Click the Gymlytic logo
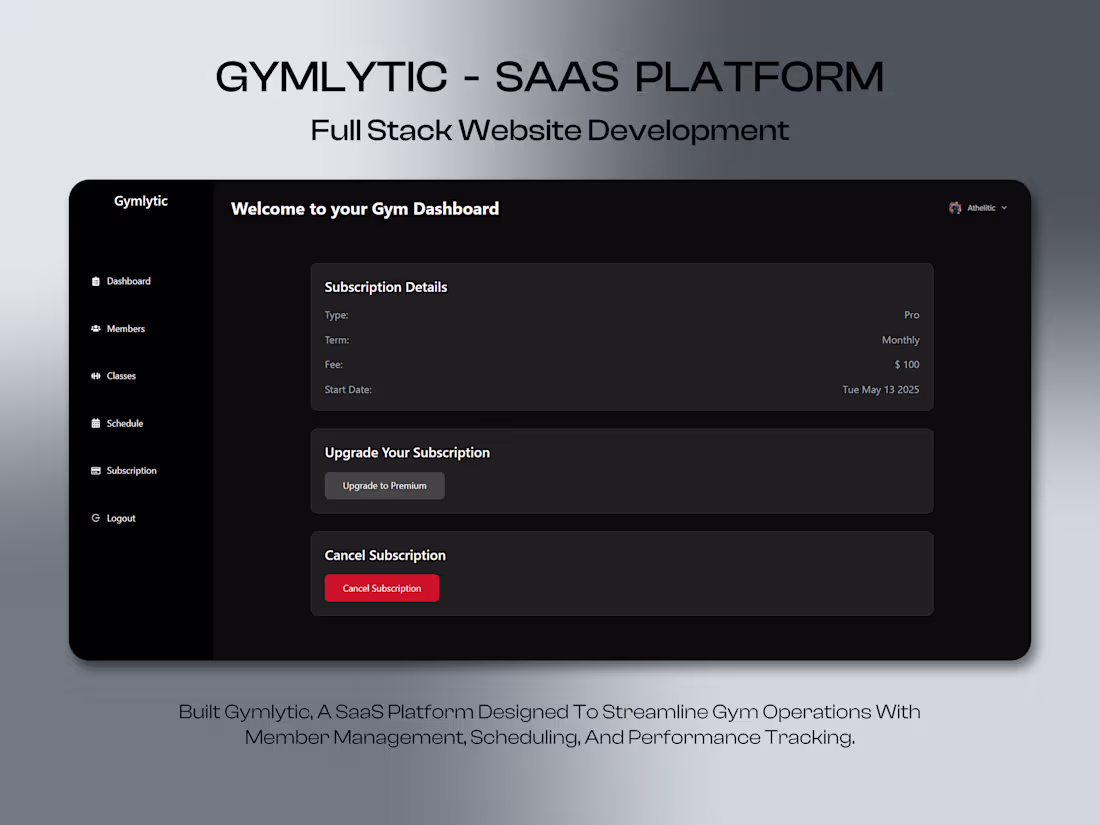 pos(140,201)
